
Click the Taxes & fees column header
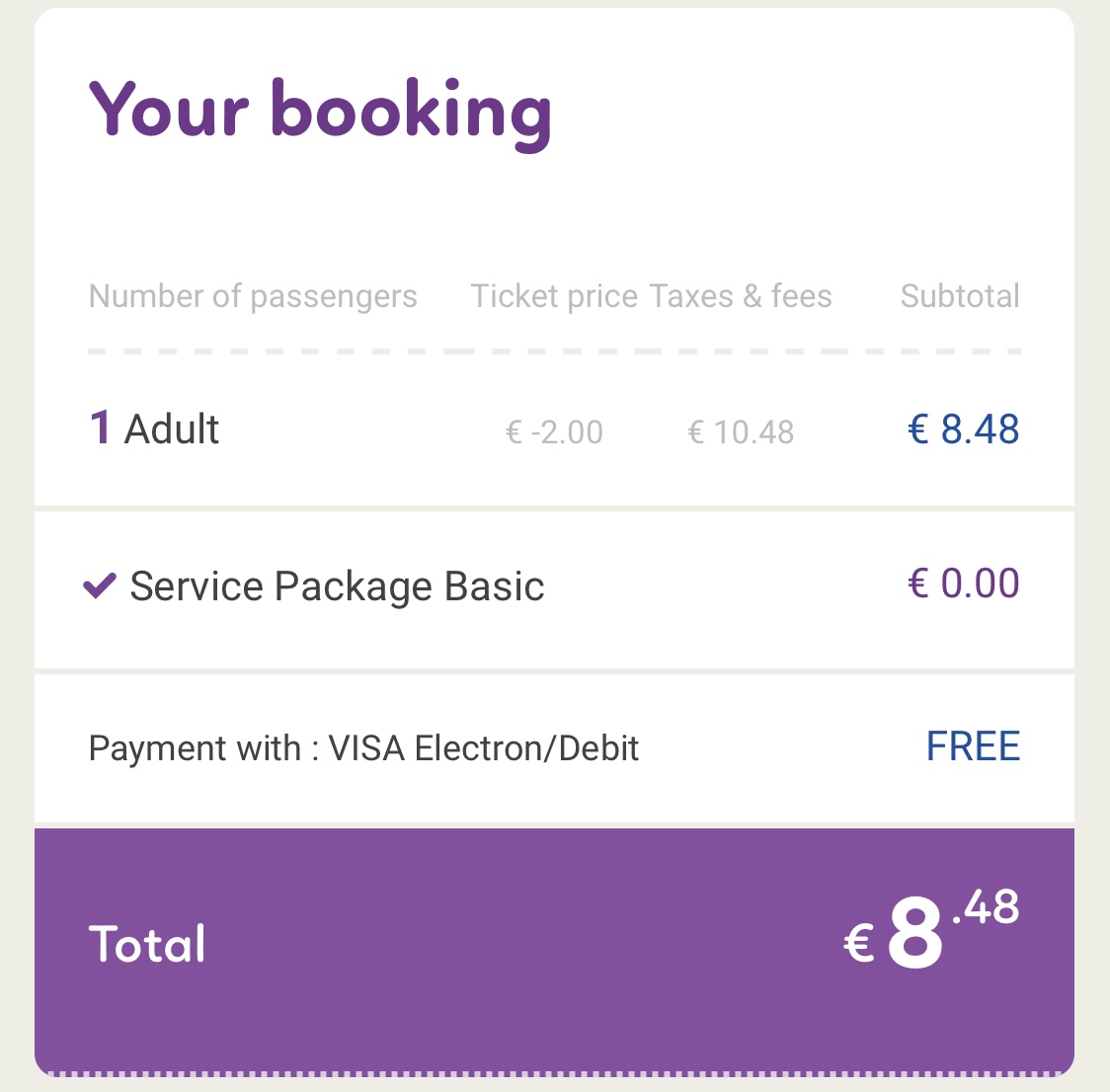tap(741, 296)
